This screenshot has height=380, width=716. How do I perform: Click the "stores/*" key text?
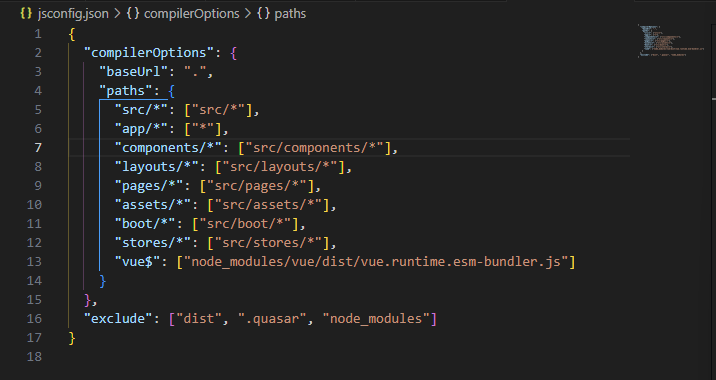tap(153, 243)
